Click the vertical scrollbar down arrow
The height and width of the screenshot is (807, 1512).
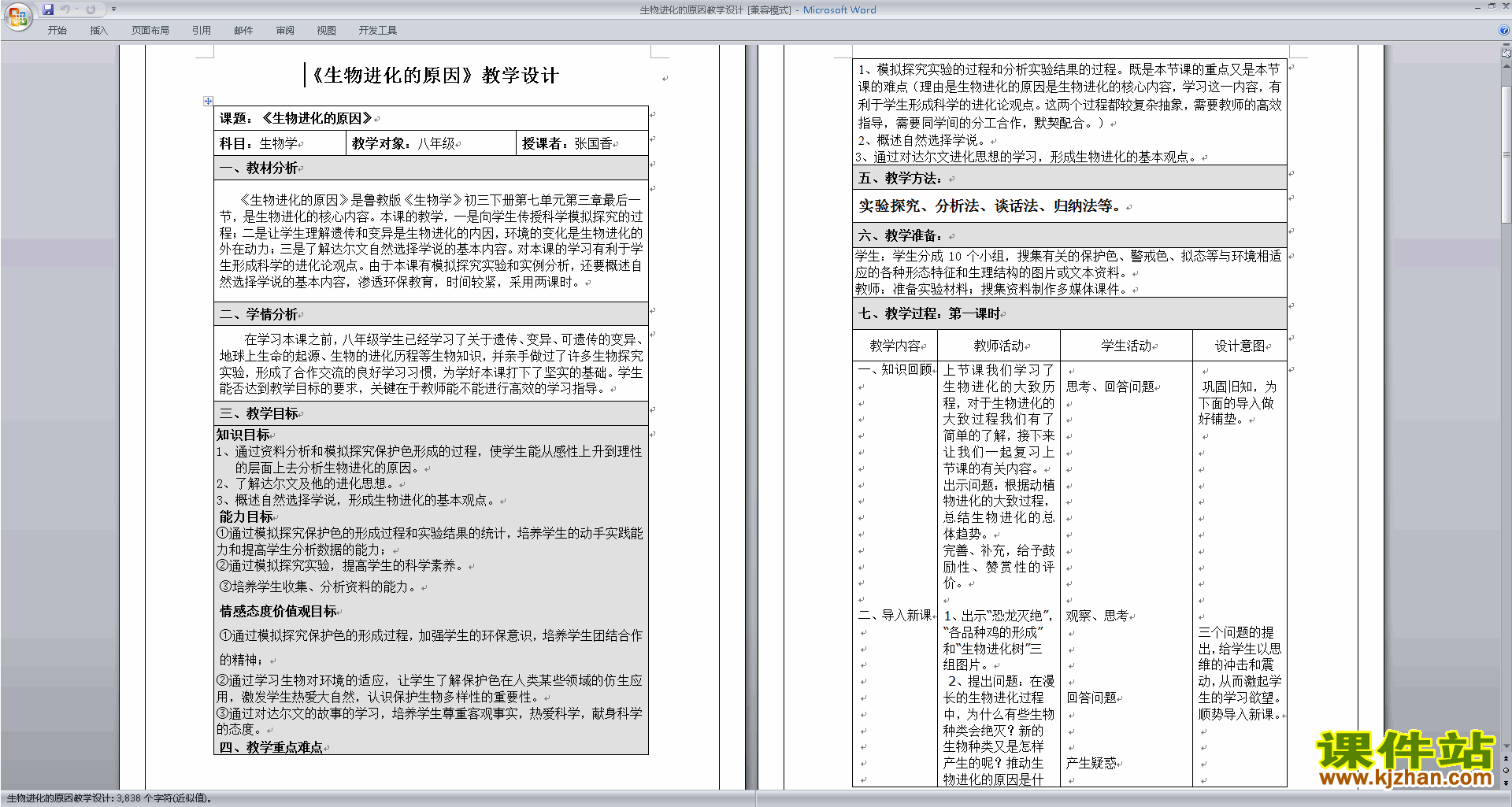1506,746
